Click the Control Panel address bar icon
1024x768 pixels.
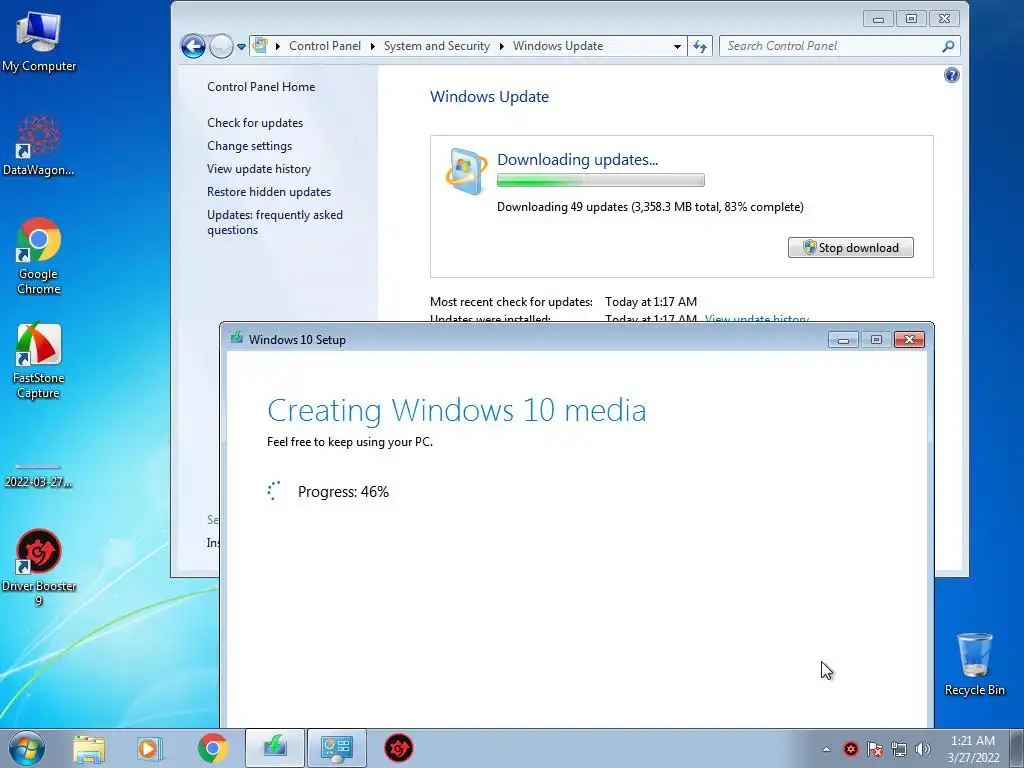click(261, 46)
